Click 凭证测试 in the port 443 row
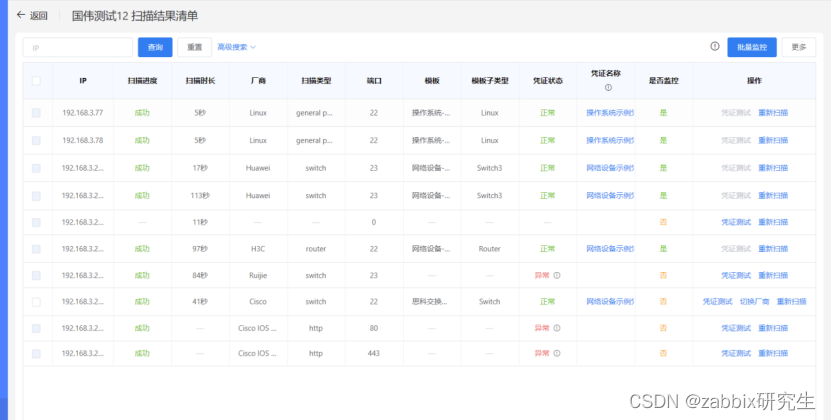This screenshot has height=420, width=831. point(736,353)
